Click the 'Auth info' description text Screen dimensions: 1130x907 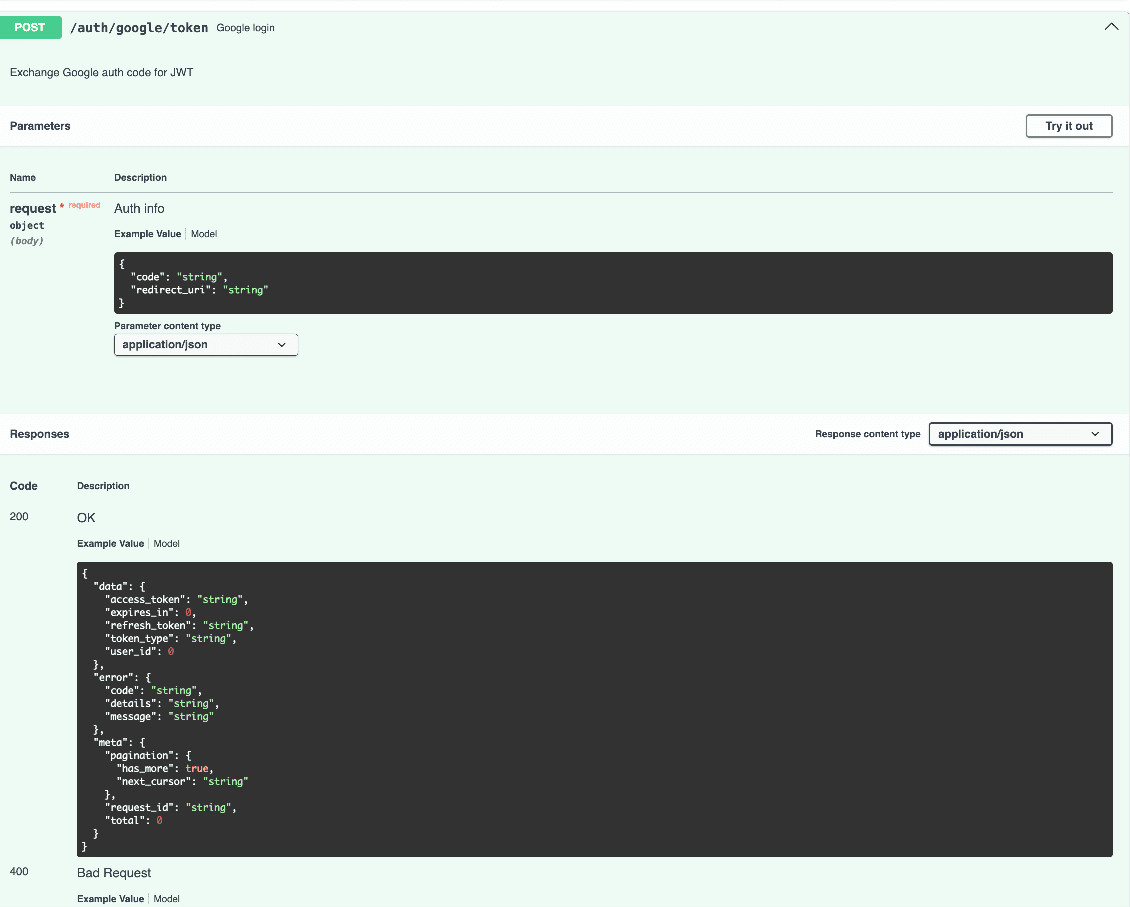(139, 208)
